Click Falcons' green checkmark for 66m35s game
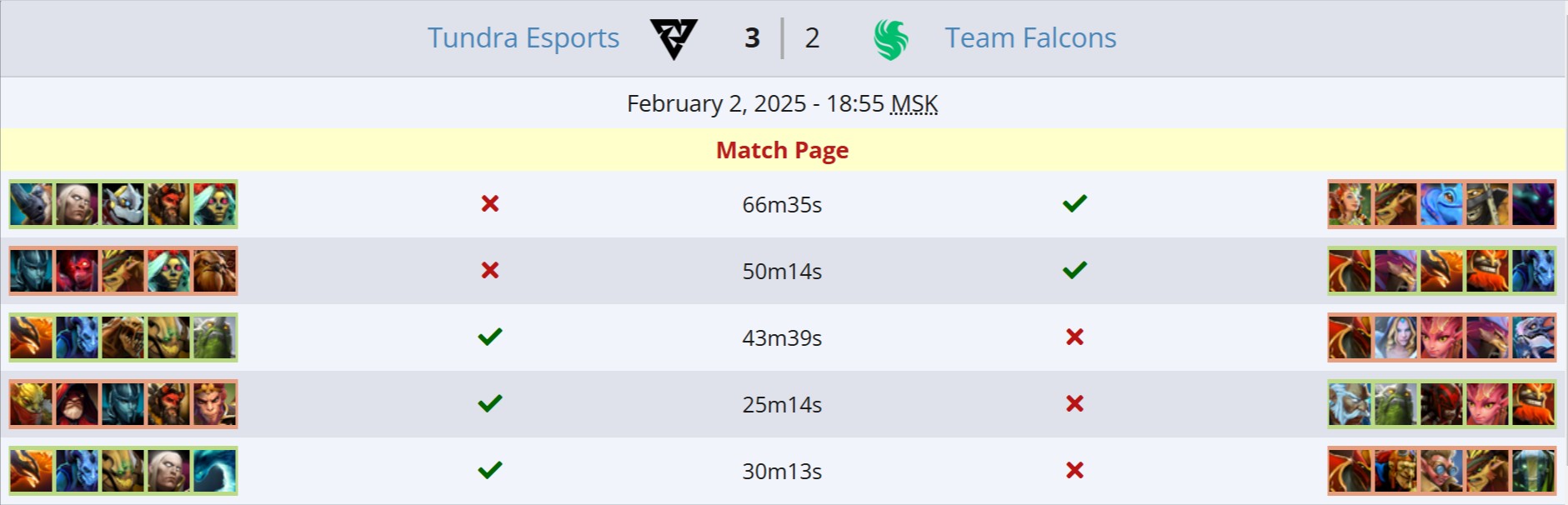The height and width of the screenshot is (505, 1568). (x=1075, y=203)
